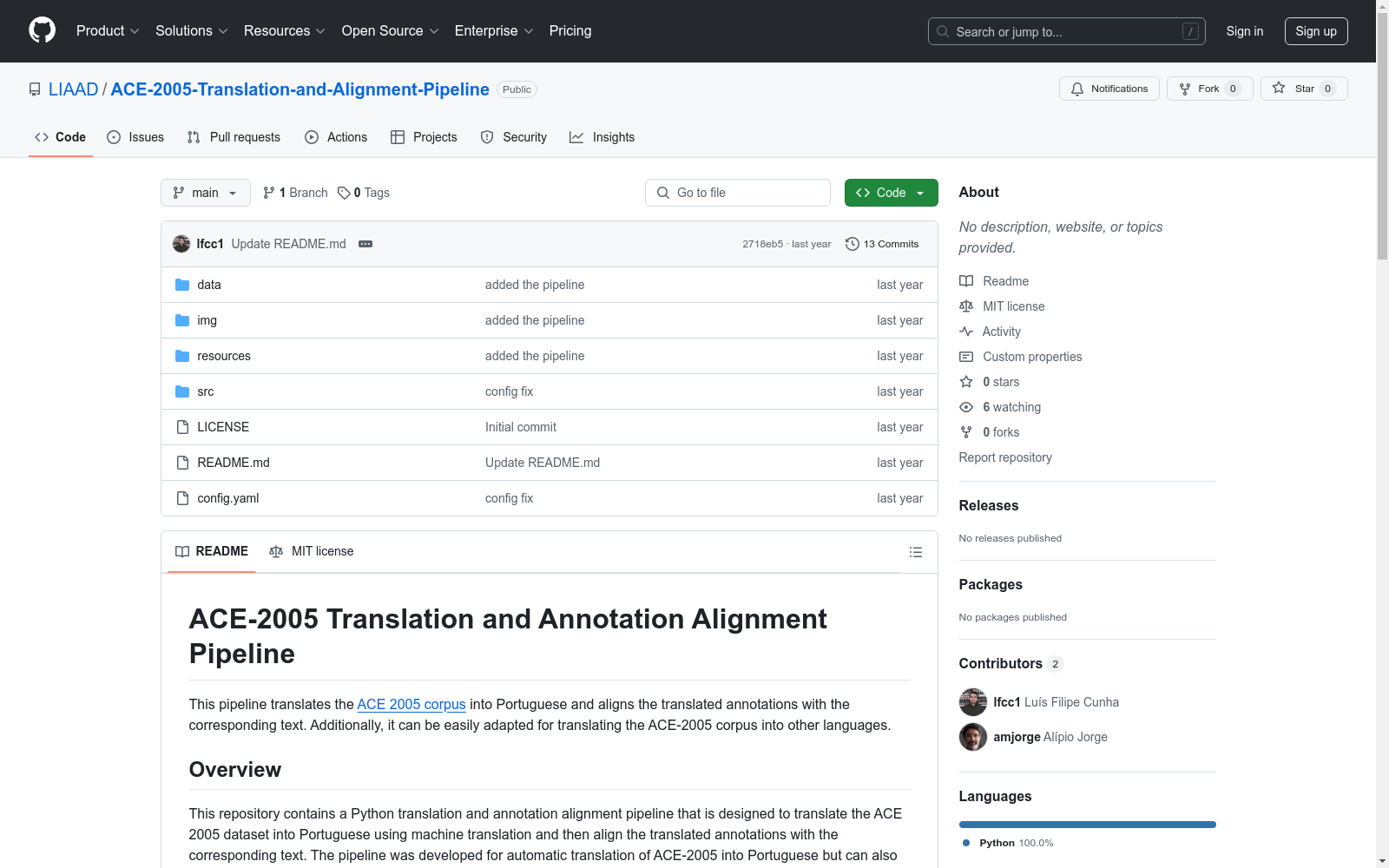This screenshot has width=1389, height=868.
Task: Expand the Enterprise menu
Action: pos(494,30)
